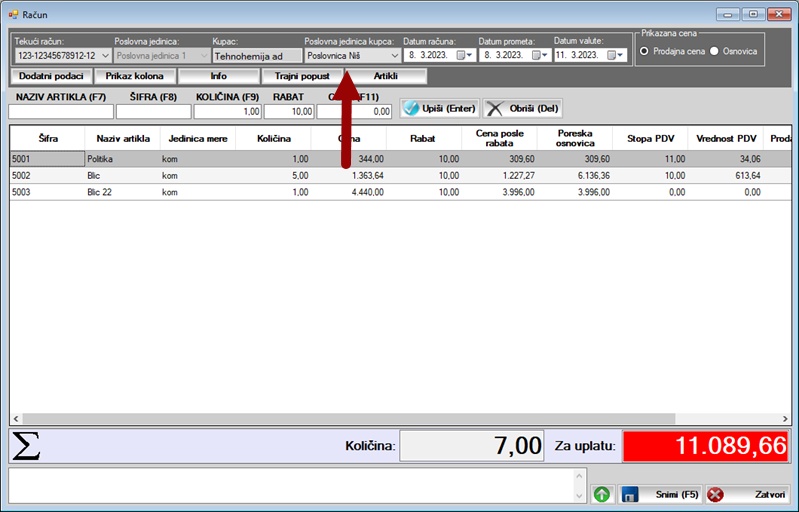
Task: Click the green up-arrow icon button
Action: (602, 494)
